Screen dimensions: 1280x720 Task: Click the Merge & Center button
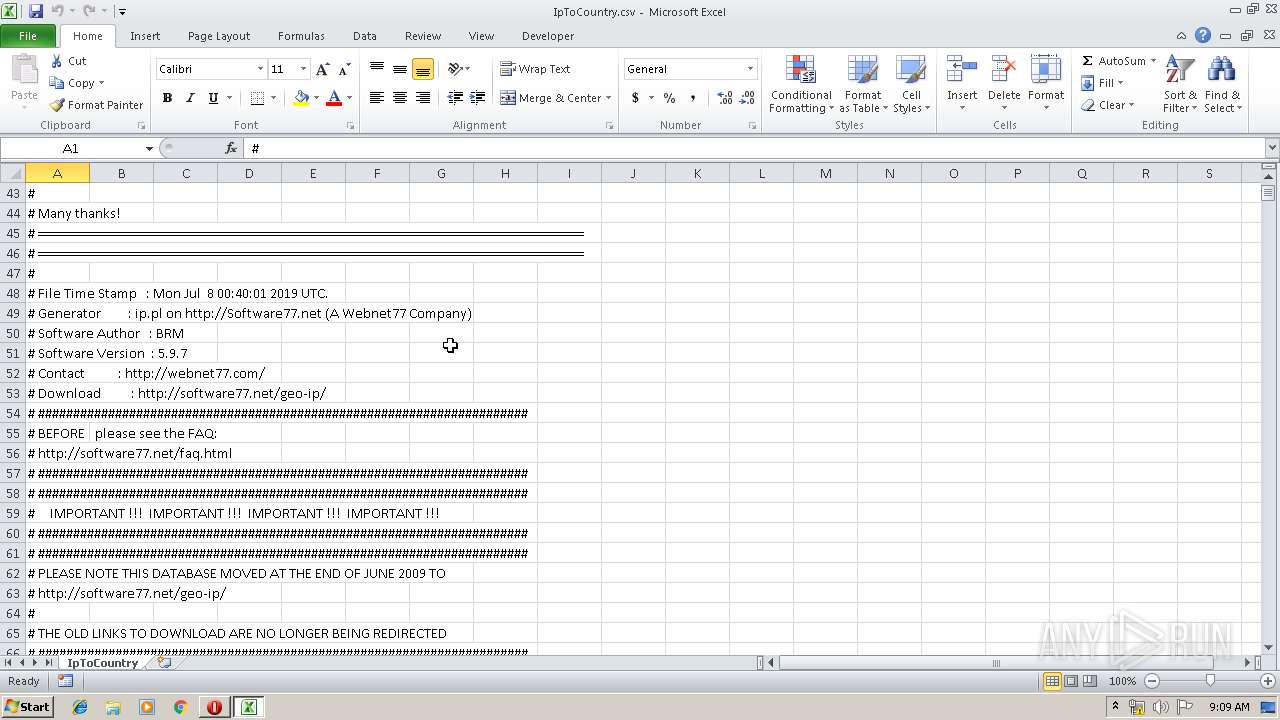coord(551,98)
